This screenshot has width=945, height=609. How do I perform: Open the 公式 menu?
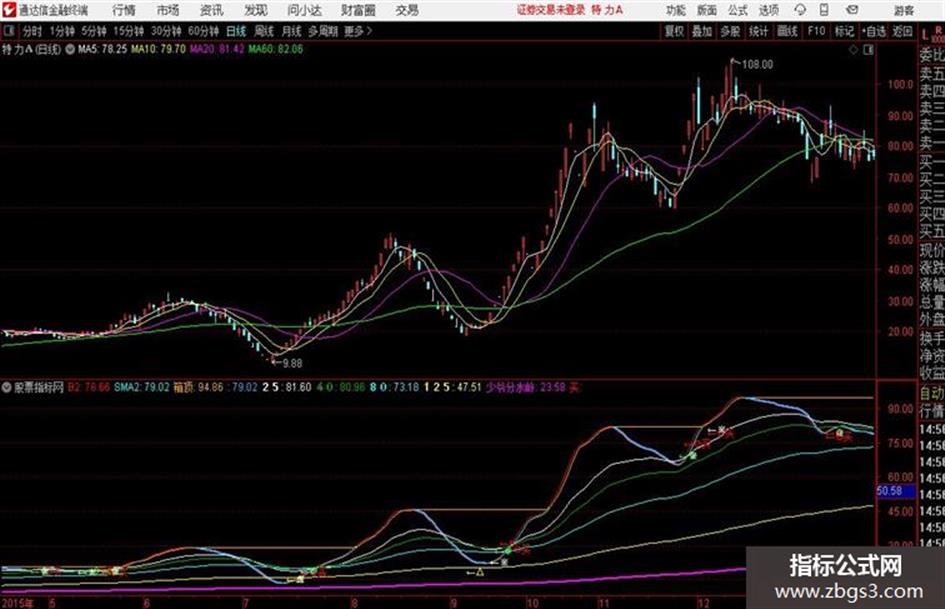pyautogui.click(x=738, y=10)
